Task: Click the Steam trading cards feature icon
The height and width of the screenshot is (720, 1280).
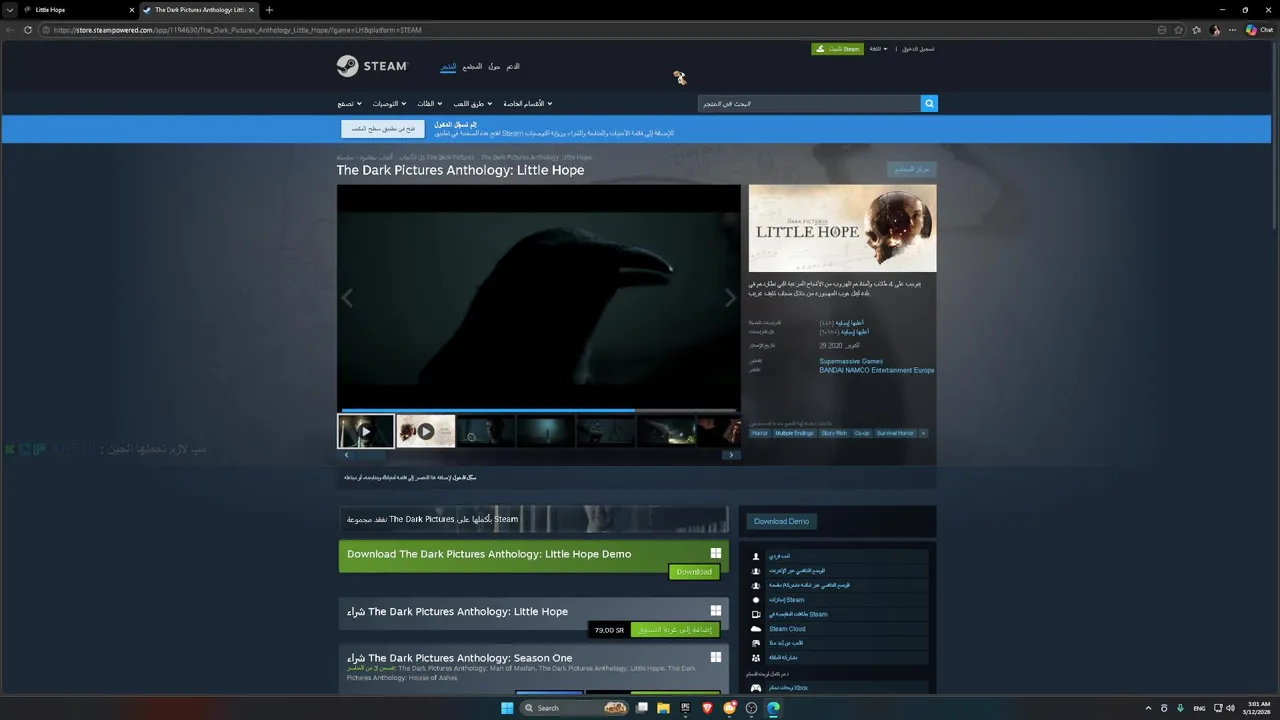Action: [x=756, y=614]
